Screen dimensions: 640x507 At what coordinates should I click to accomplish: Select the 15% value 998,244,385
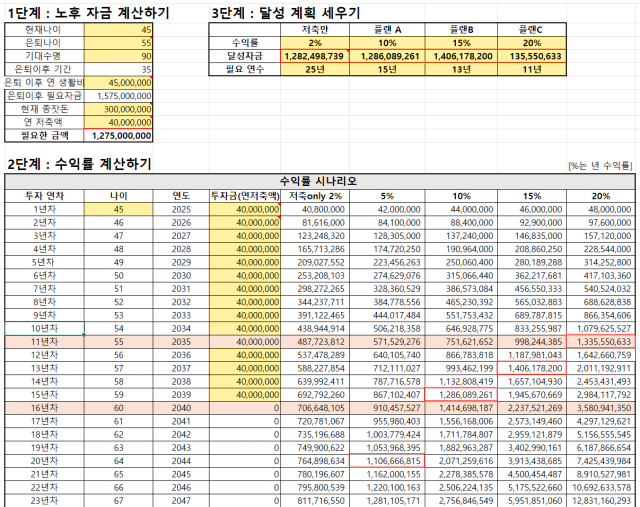click(532, 342)
